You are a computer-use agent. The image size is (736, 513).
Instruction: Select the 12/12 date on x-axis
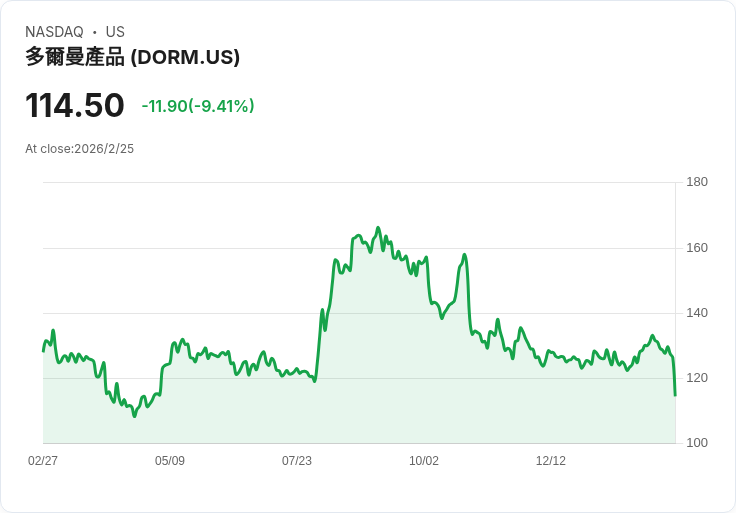coord(551,461)
